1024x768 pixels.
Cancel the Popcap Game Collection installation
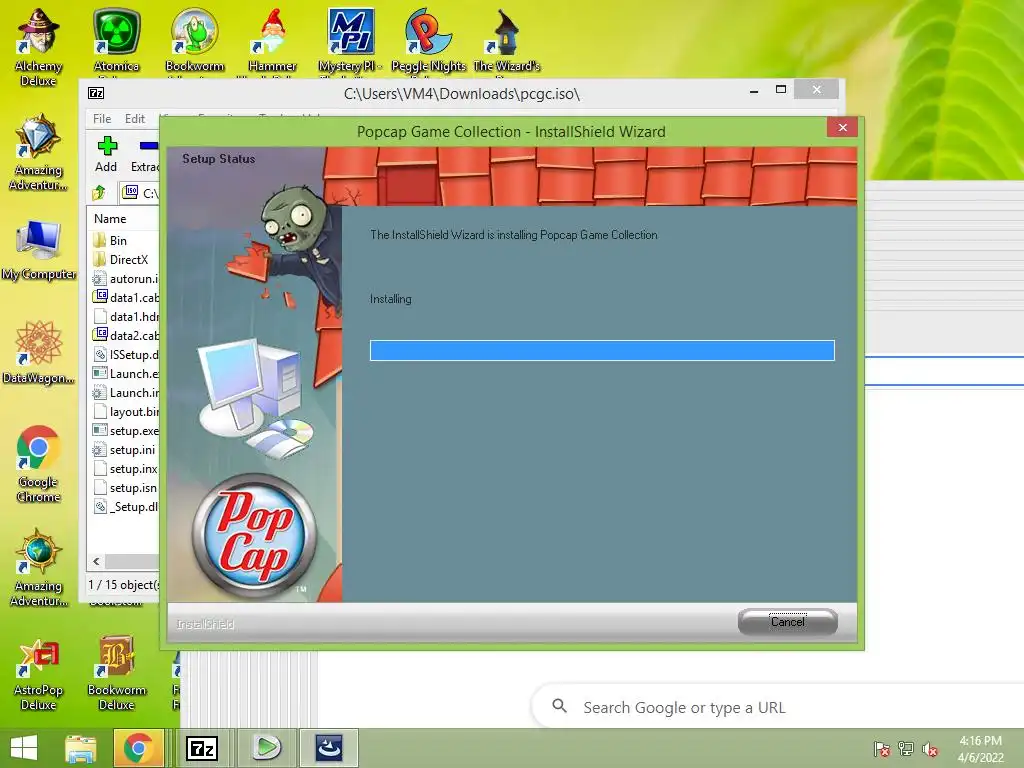click(x=788, y=622)
